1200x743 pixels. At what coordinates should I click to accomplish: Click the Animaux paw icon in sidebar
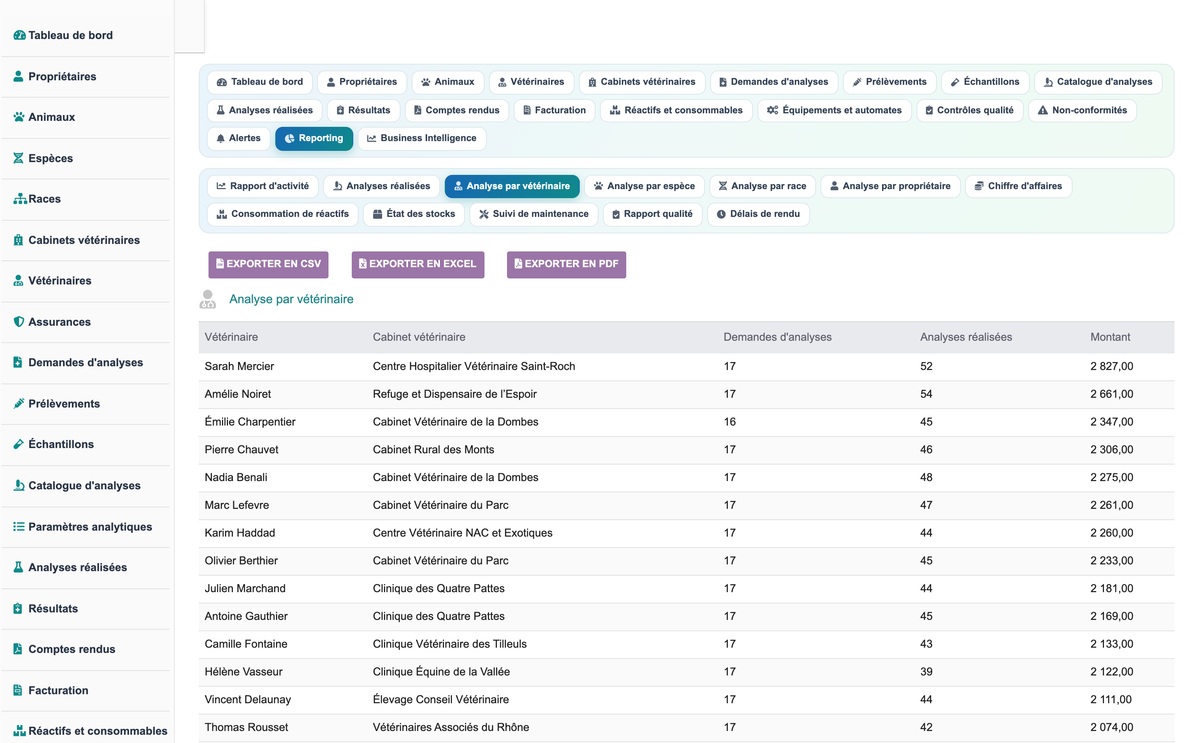click(x=19, y=117)
